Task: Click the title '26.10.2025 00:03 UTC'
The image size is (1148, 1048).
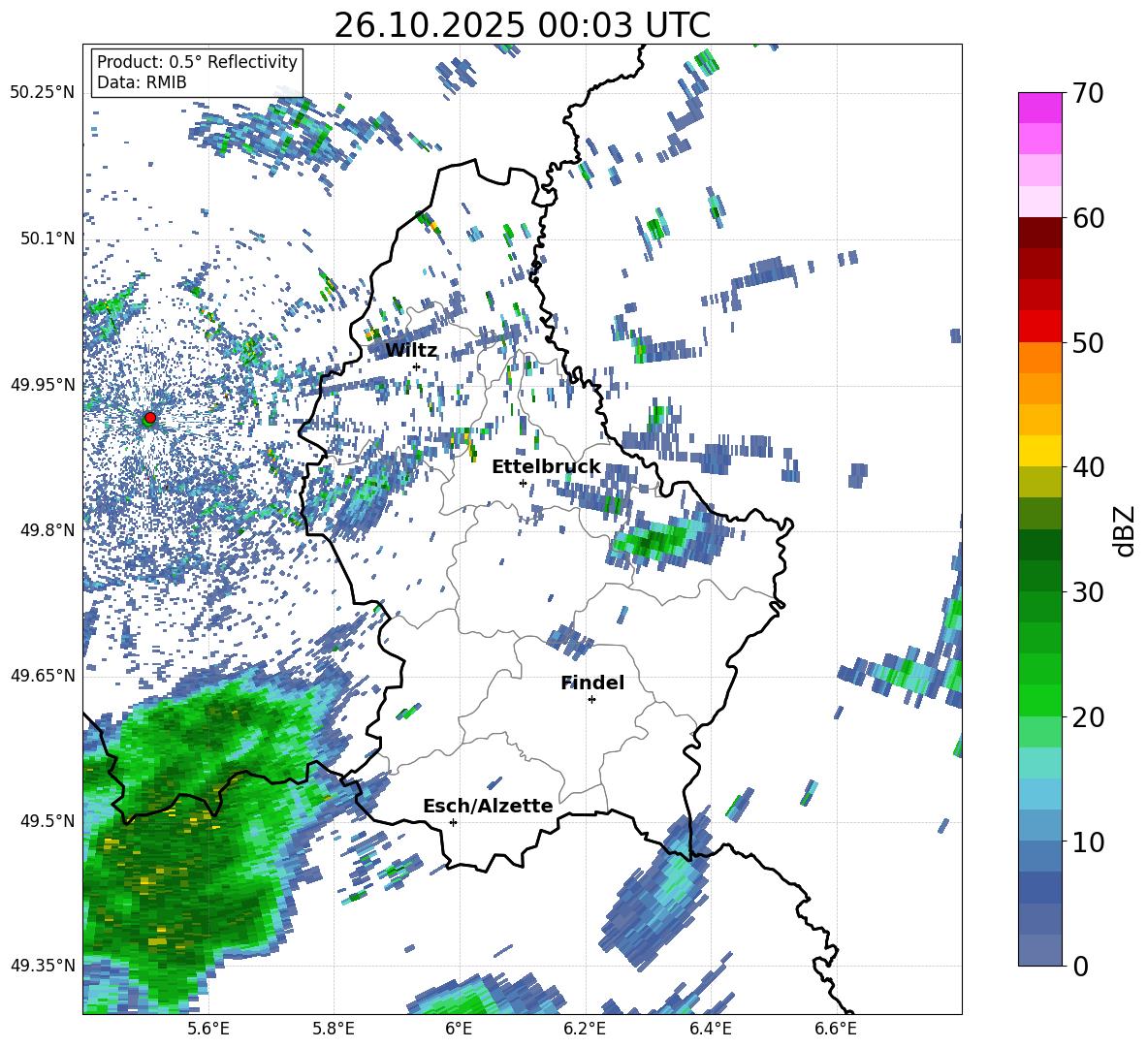Action: [523, 25]
